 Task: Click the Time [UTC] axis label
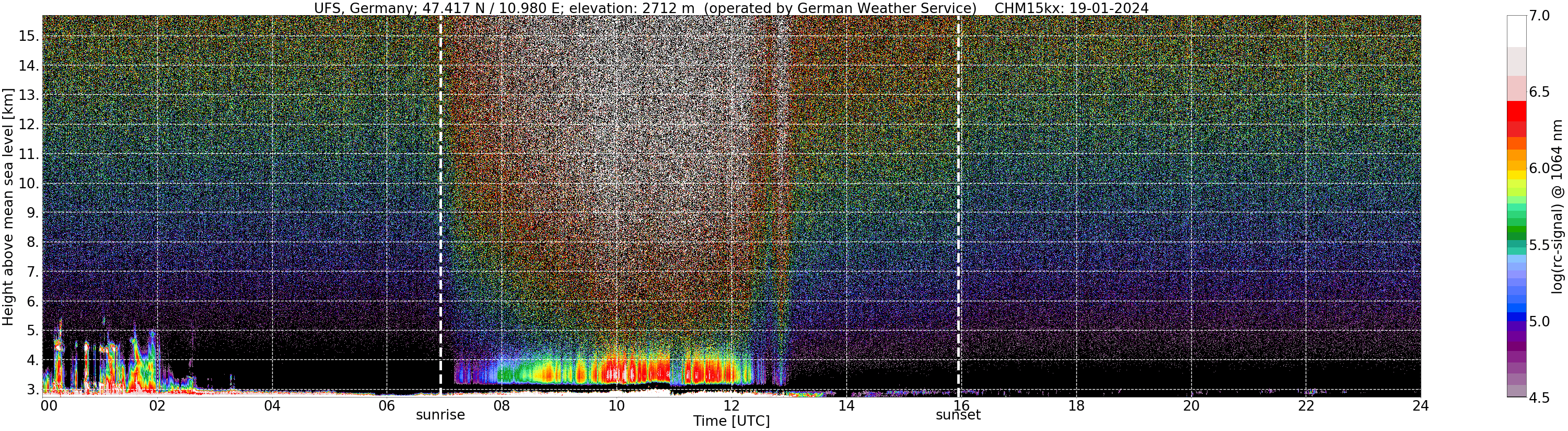pyautogui.click(x=731, y=421)
